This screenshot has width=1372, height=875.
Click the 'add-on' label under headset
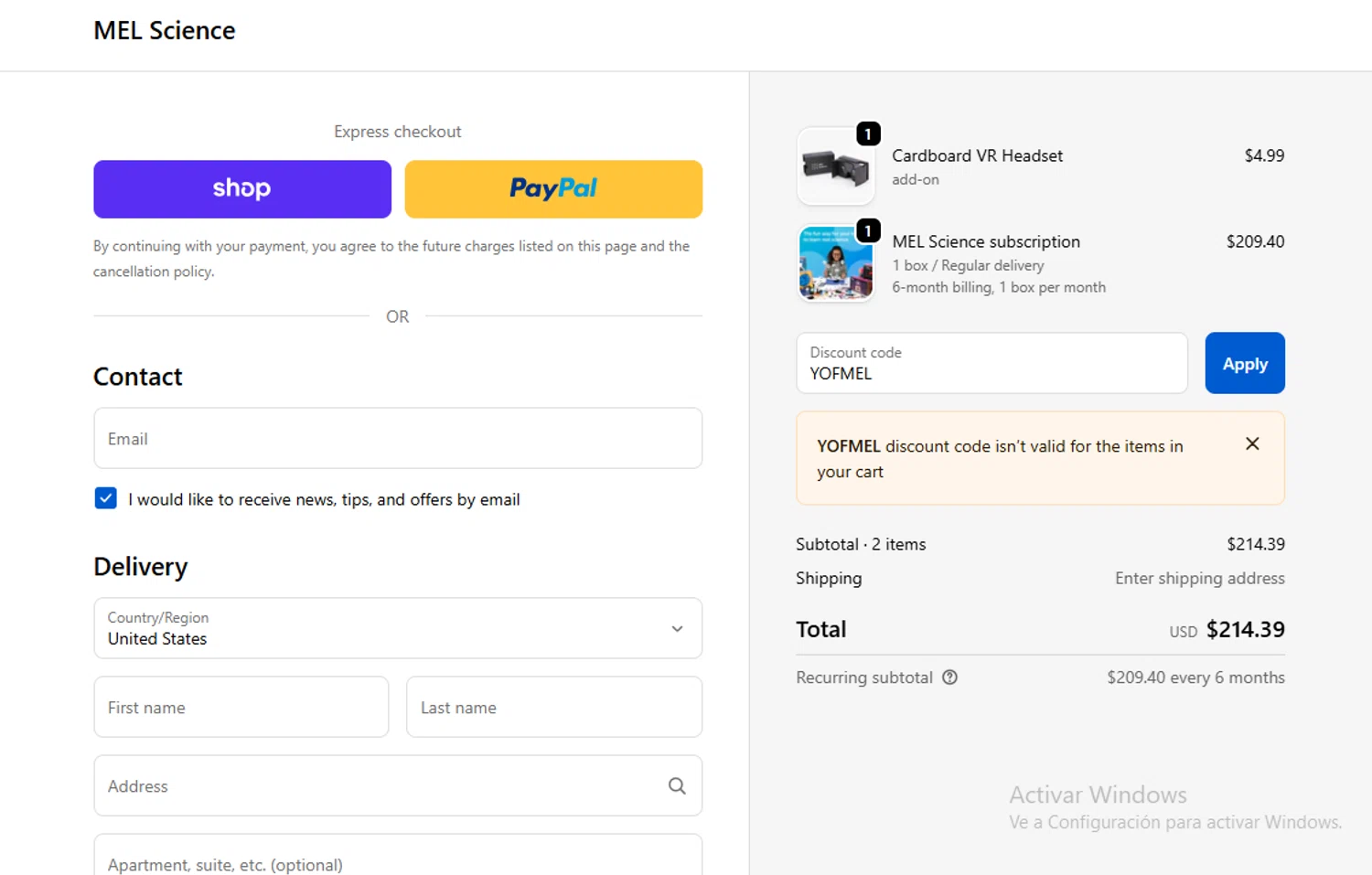pos(916,179)
